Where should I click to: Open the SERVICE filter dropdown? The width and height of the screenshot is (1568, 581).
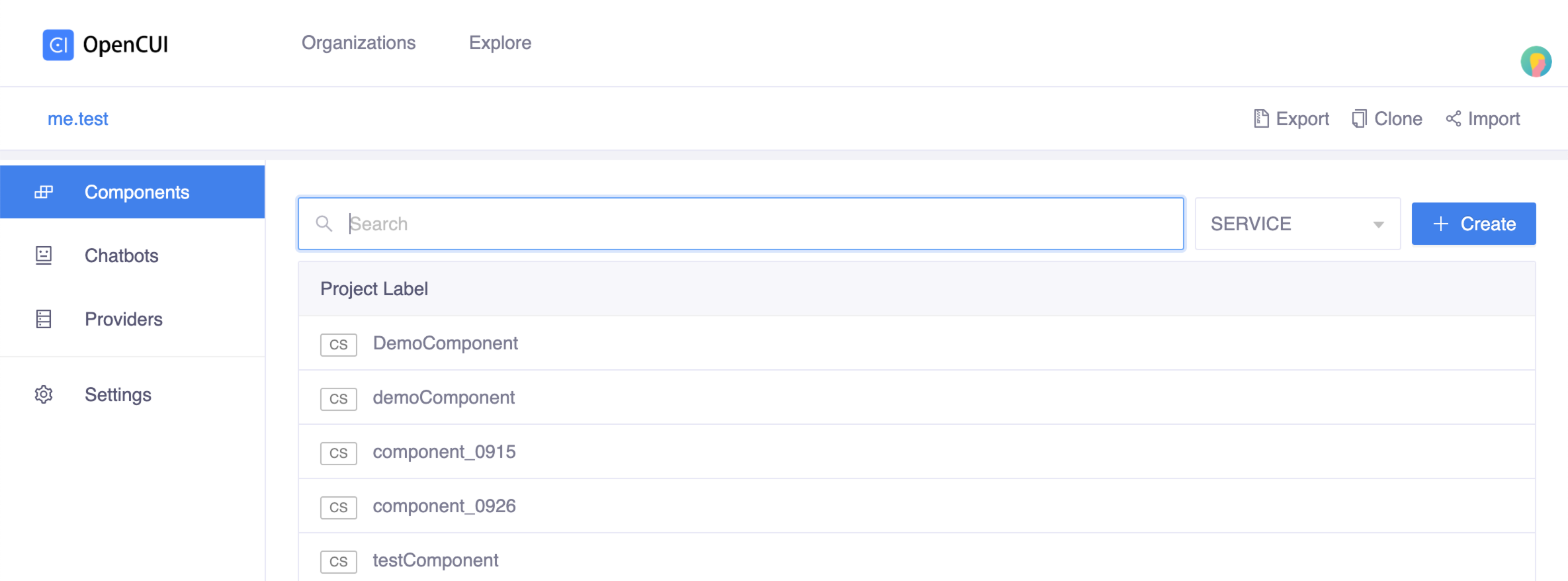click(x=1297, y=224)
